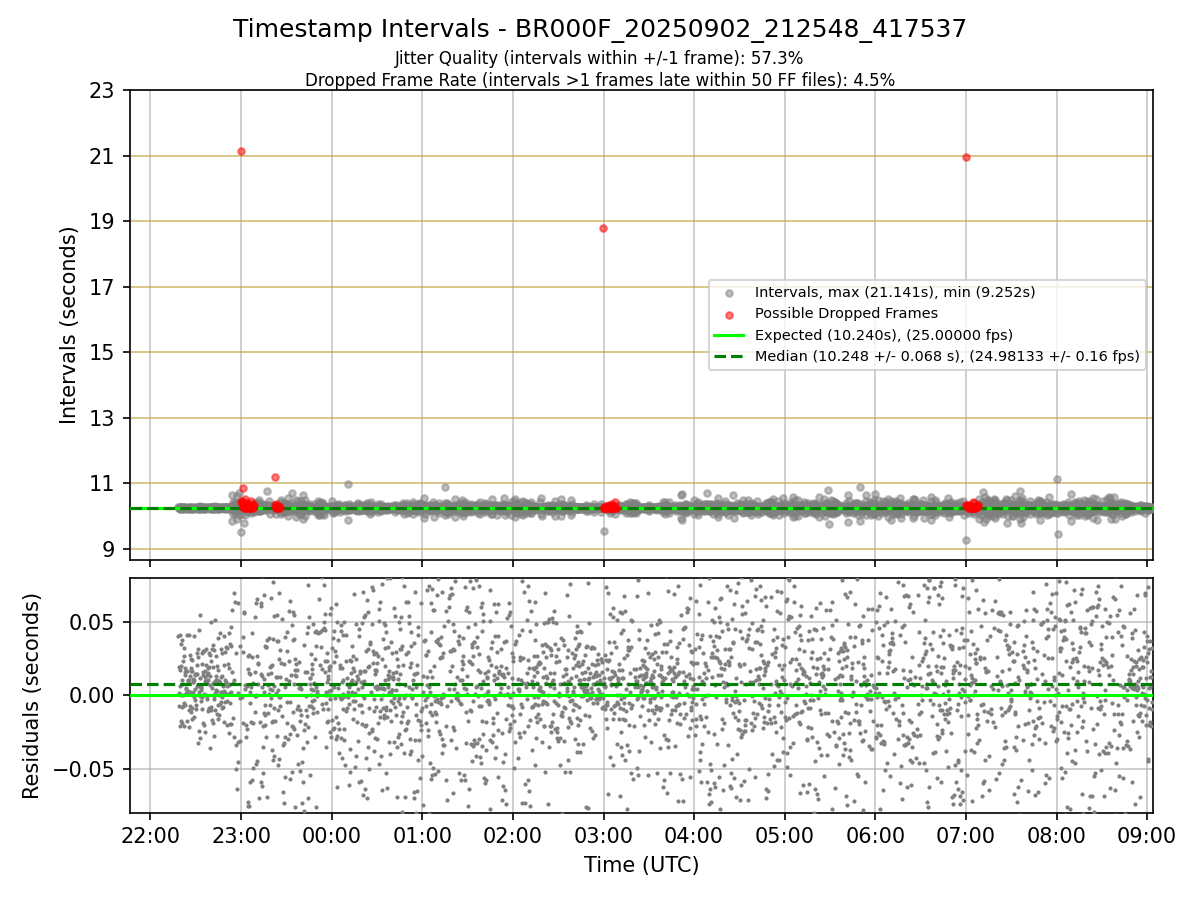This screenshot has height=900, width=1200.
Task: Click the red dropped-frame cluster at 23:00 near 10 seconds
Action: pyautogui.click(x=247, y=506)
